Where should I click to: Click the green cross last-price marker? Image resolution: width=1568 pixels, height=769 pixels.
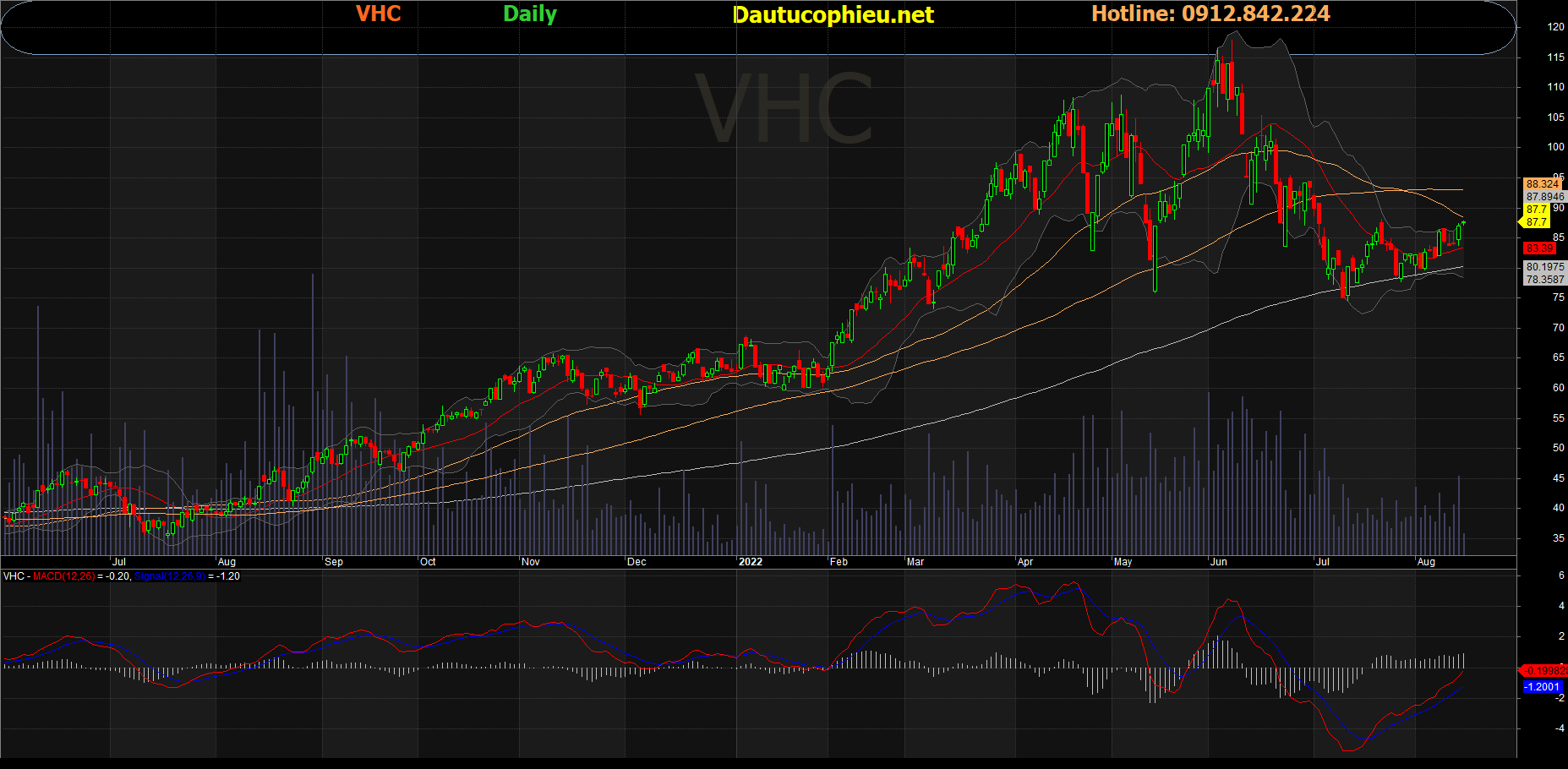[1463, 222]
